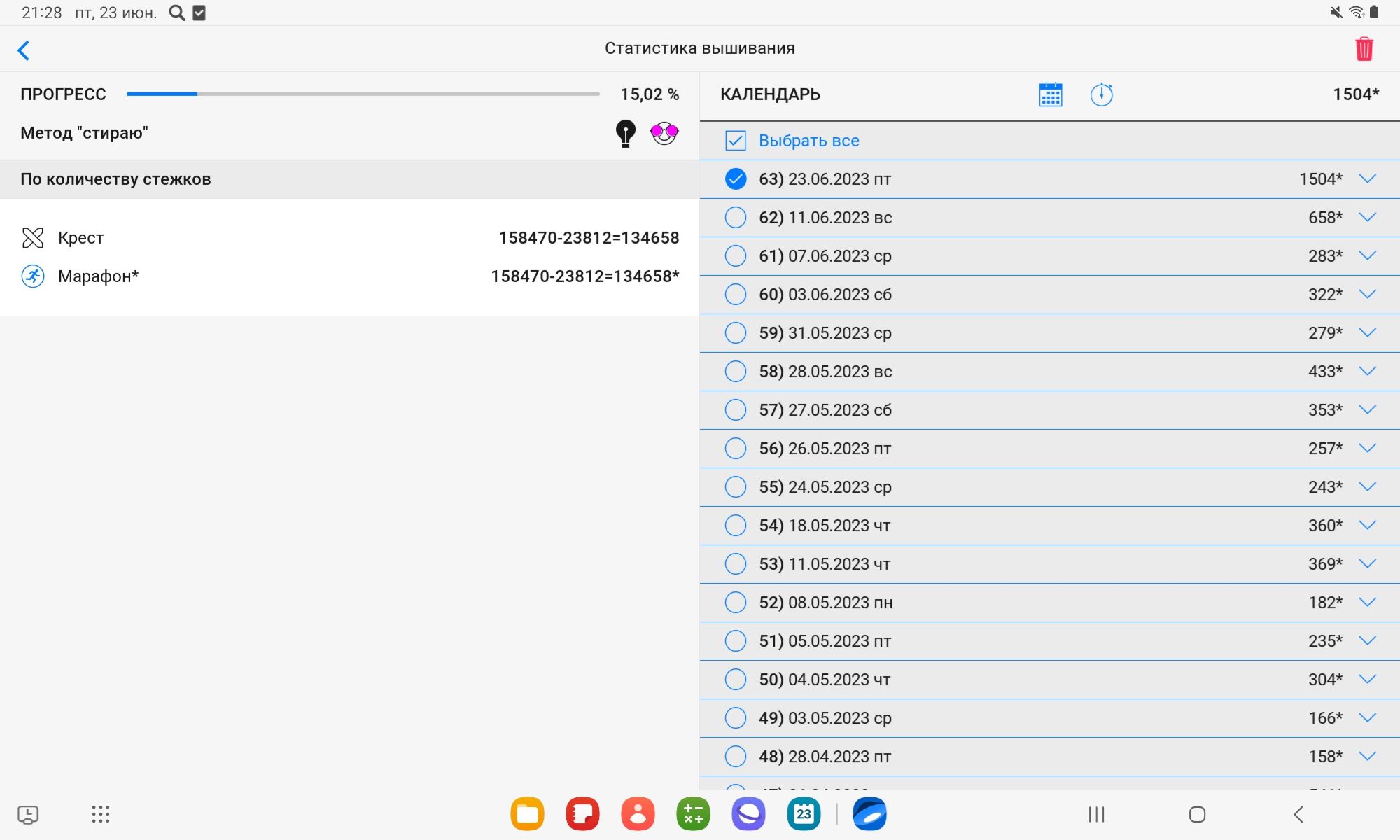The width and height of the screenshot is (1400, 840).
Task: Deselect entry 63) 23.06.2023 пт
Action: point(736,179)
